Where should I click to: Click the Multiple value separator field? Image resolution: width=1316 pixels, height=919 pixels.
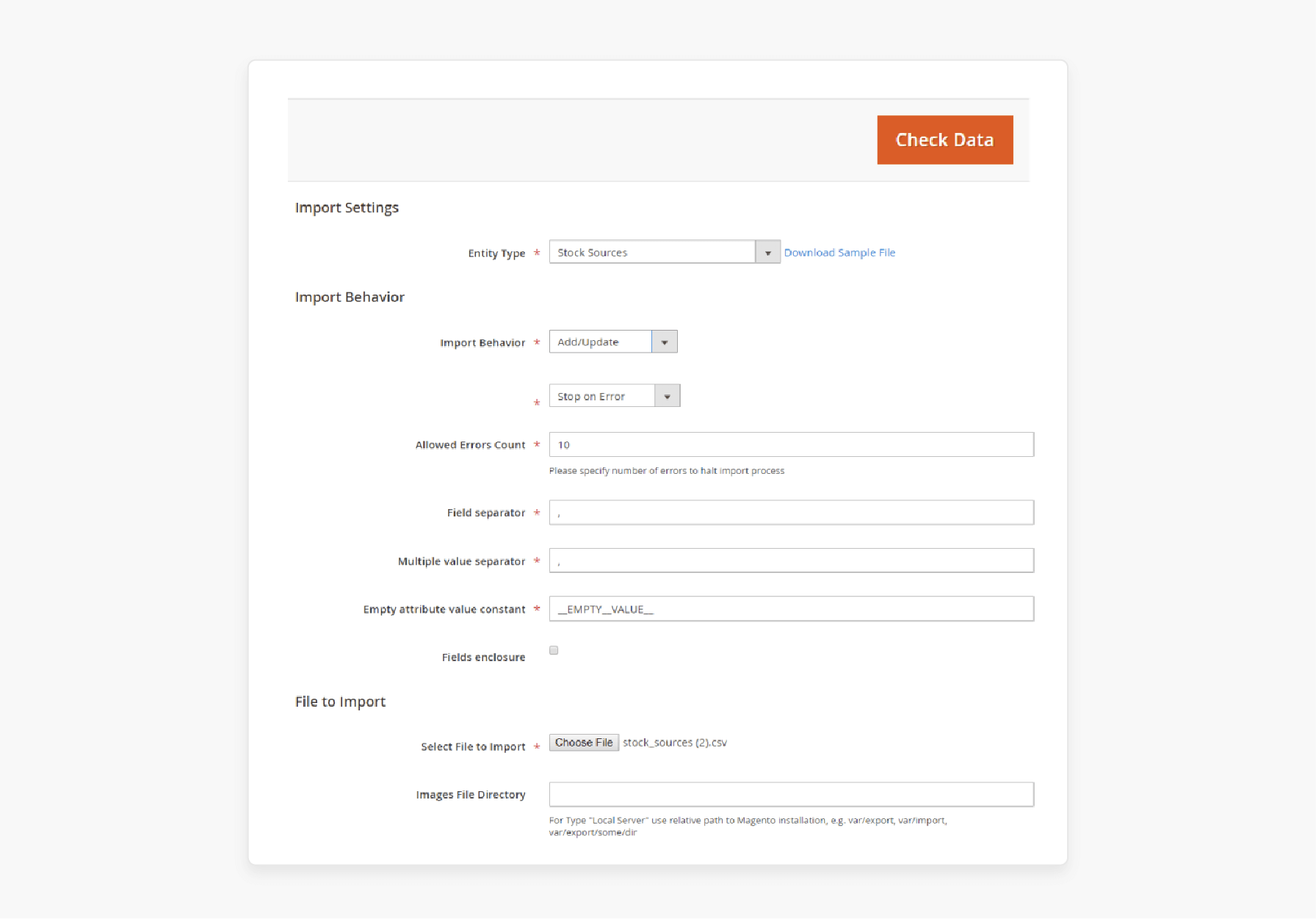[x=792, y=561]
